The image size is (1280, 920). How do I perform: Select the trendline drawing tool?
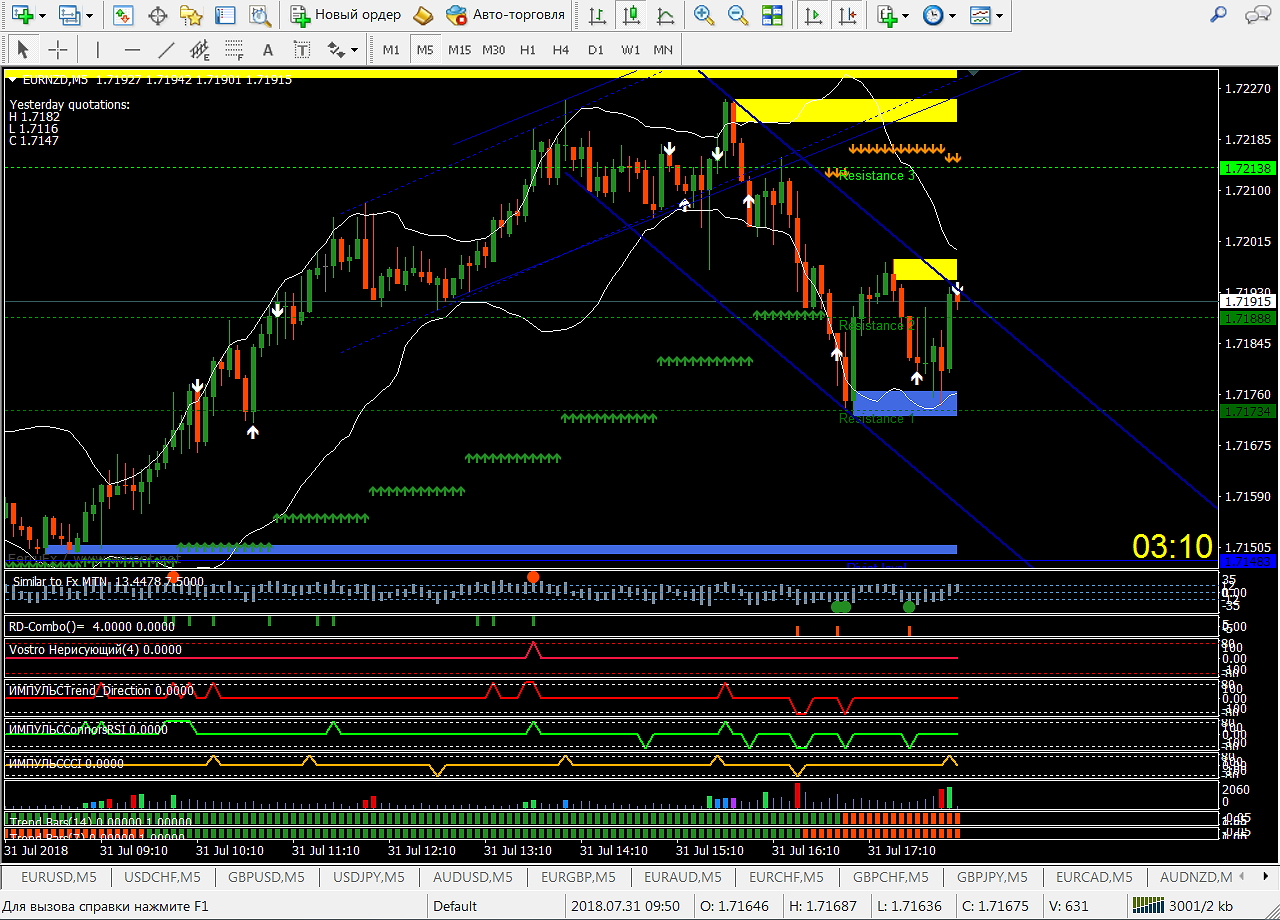pos(165,49)
